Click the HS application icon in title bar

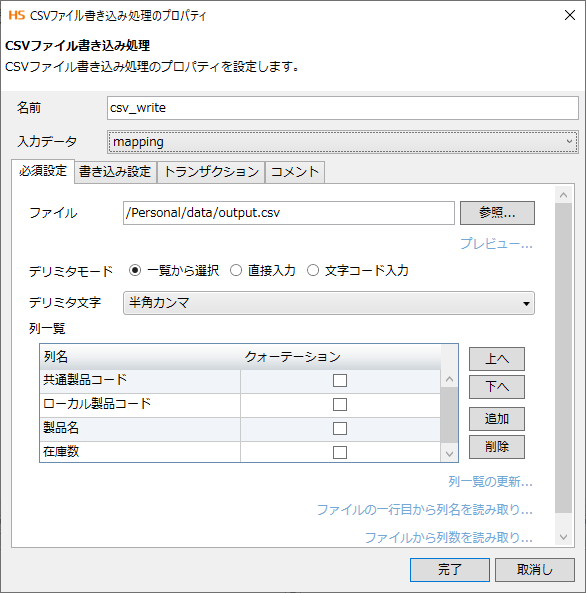[x=17, y=16]
